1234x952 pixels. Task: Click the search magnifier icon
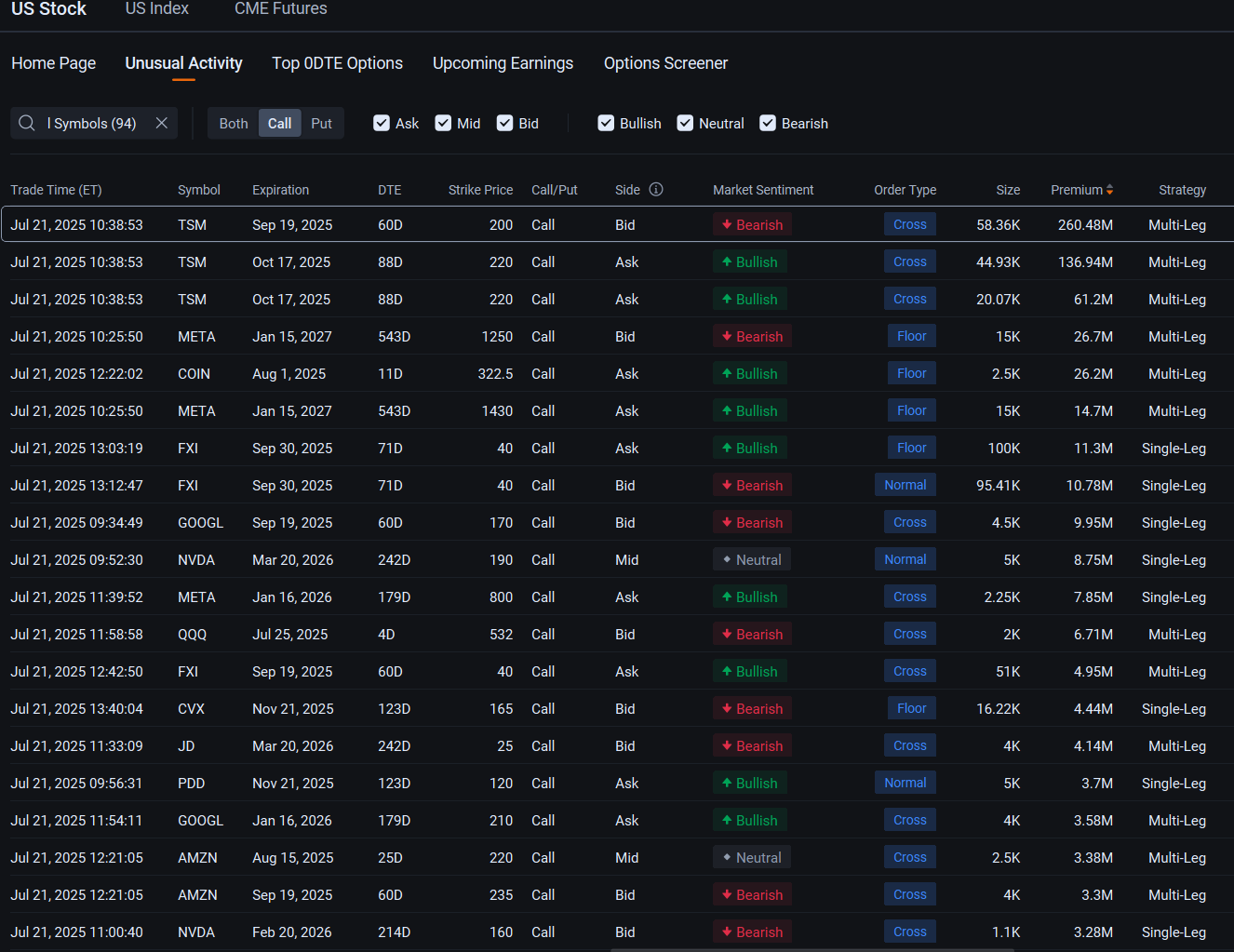pyautogui.click(x=27, y=123)
